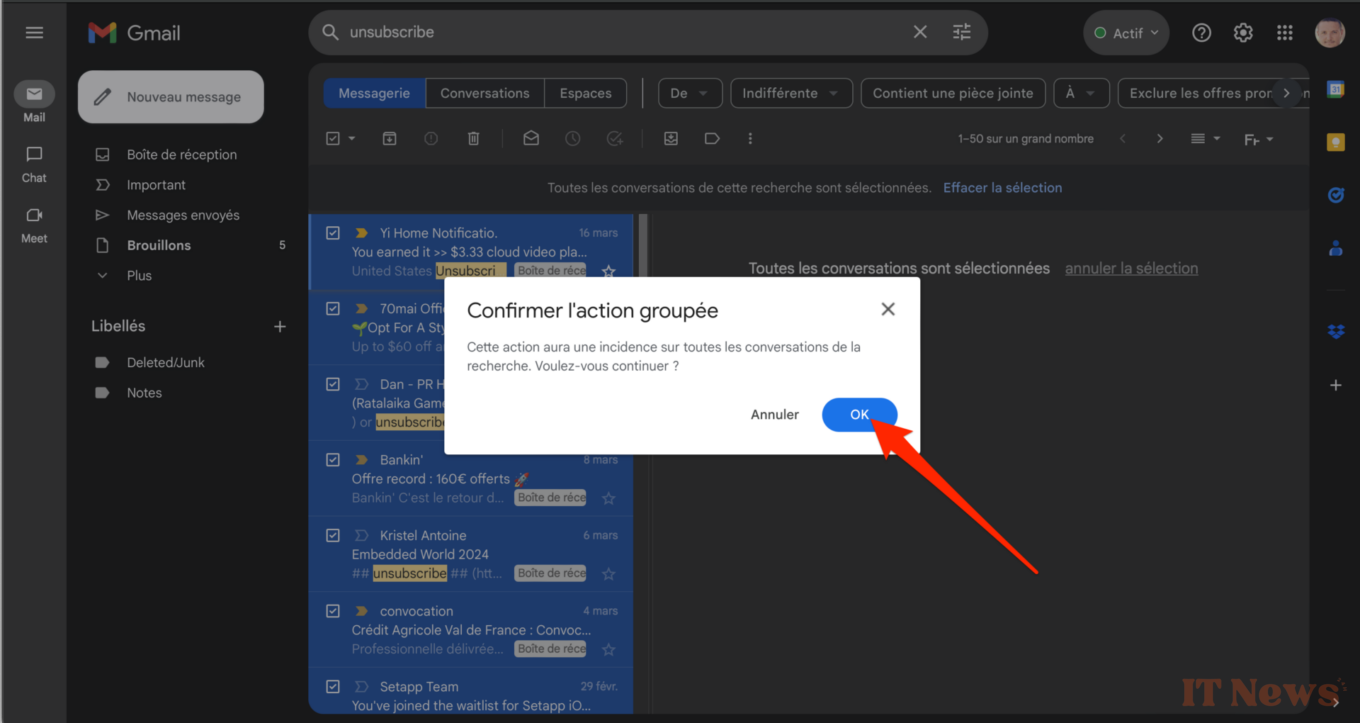Expand the De sender filter dropdown
Image resolution: width=1360 pixels, height=723 pixels.
(x=689, y=93)
